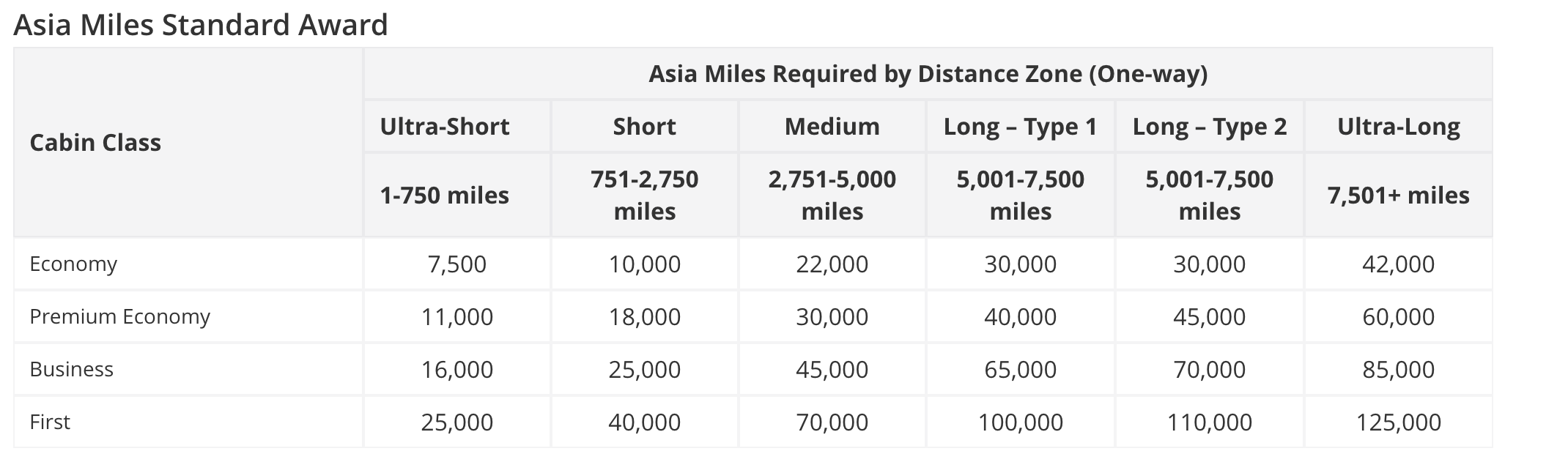Click the 125,000 First Ultra-Long cell
The width and height of the screenshot is (1568, 473).
1398,422
